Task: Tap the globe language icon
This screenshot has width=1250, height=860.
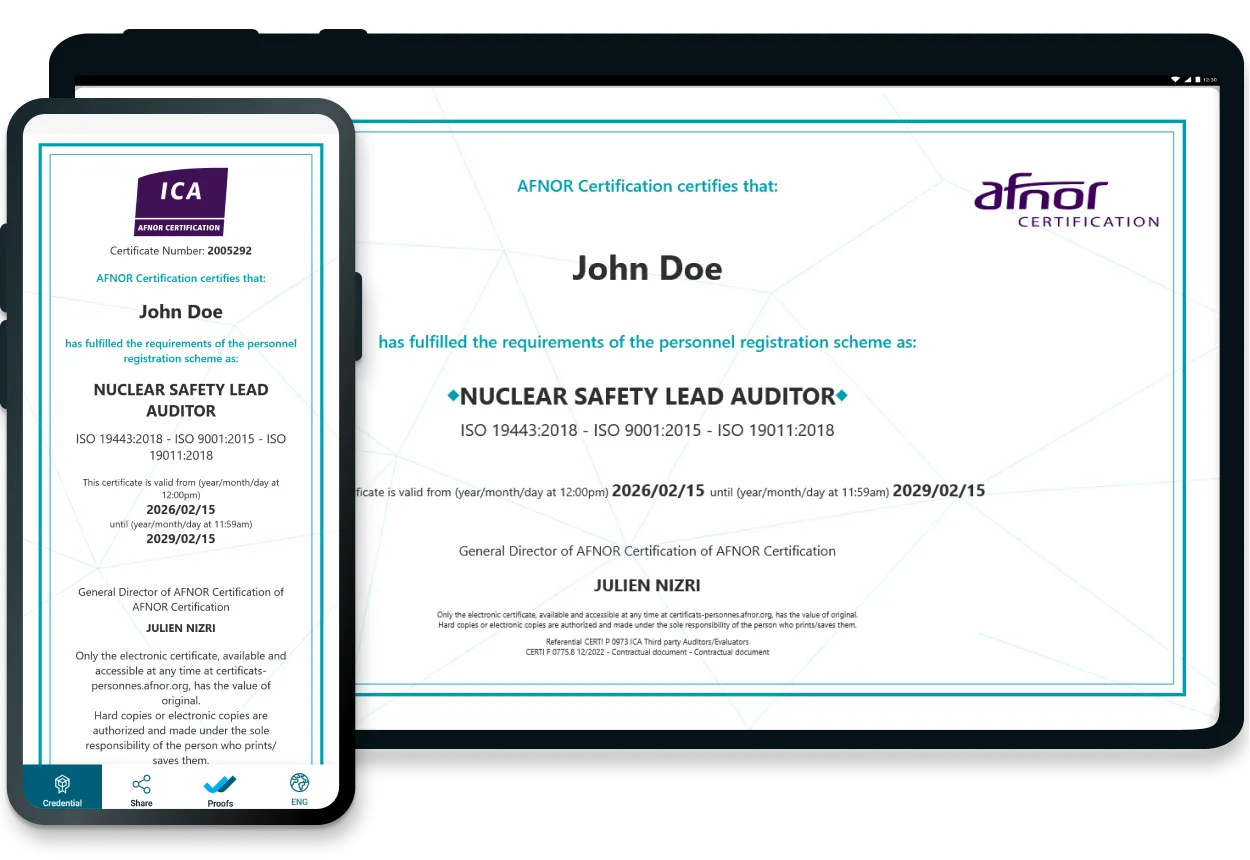Action: pyautogui.click(x=299, y=782)
